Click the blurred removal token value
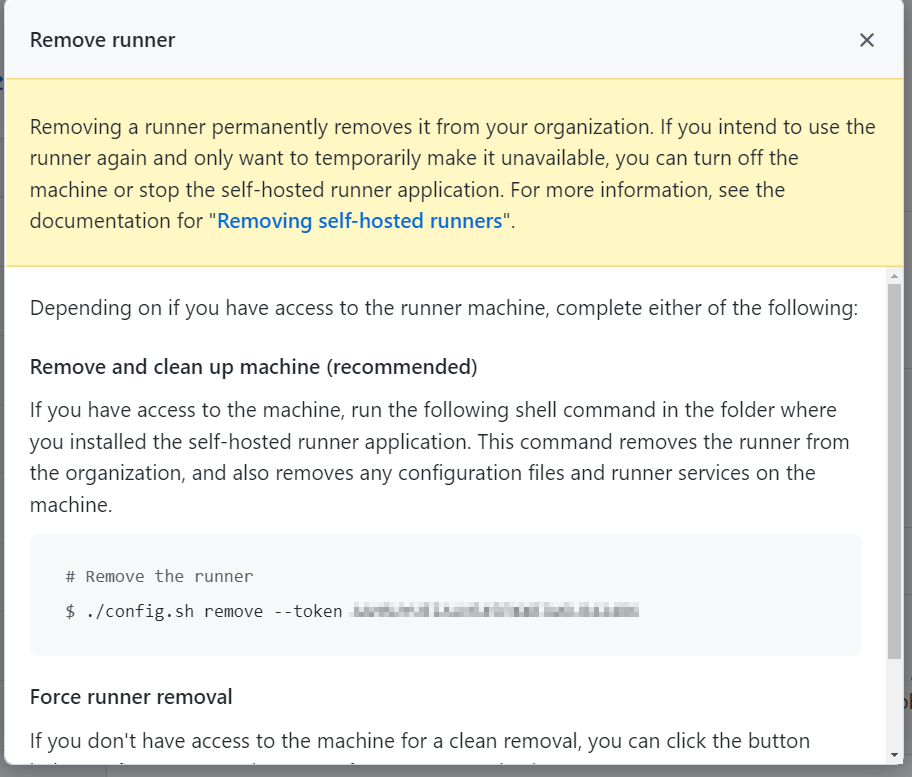 (x=495, y=610)
